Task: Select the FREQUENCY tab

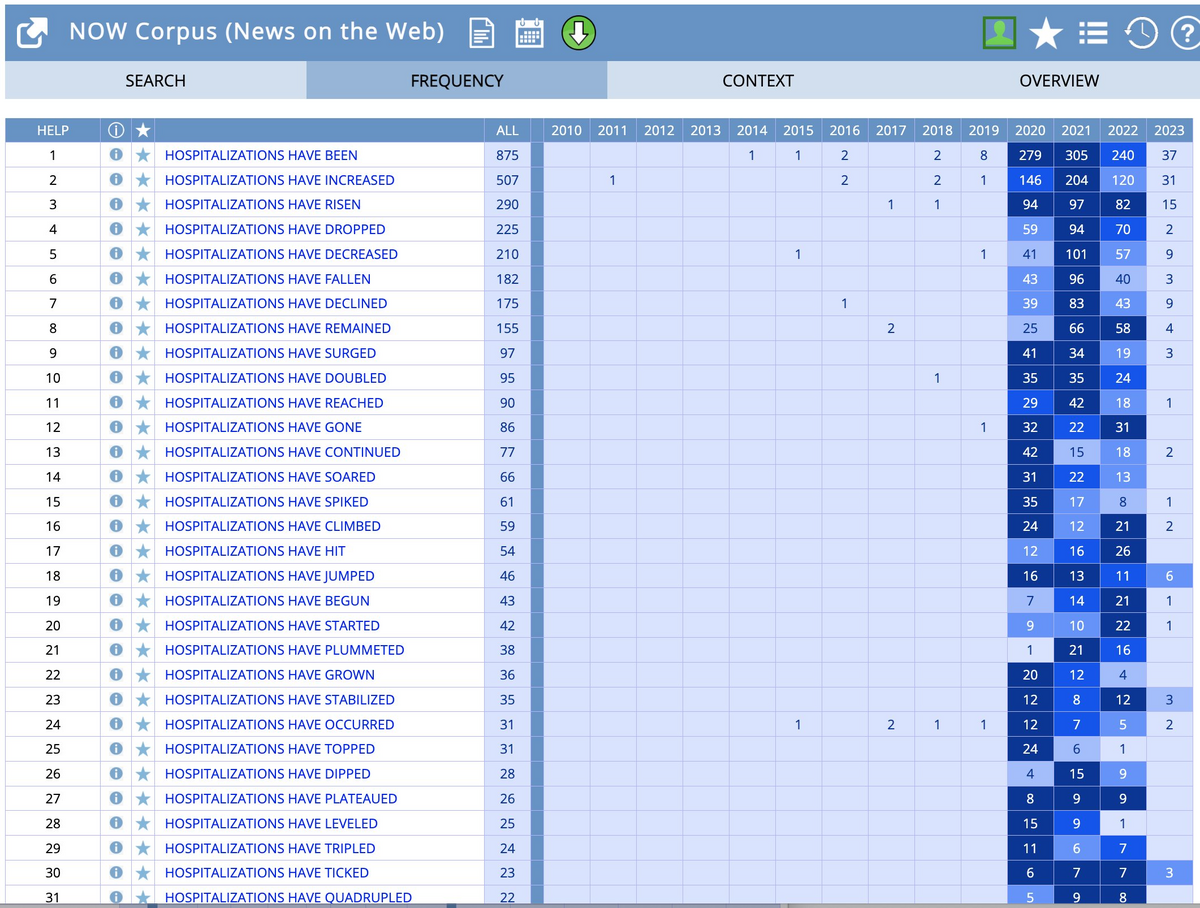Action: [x=456, y=81]
